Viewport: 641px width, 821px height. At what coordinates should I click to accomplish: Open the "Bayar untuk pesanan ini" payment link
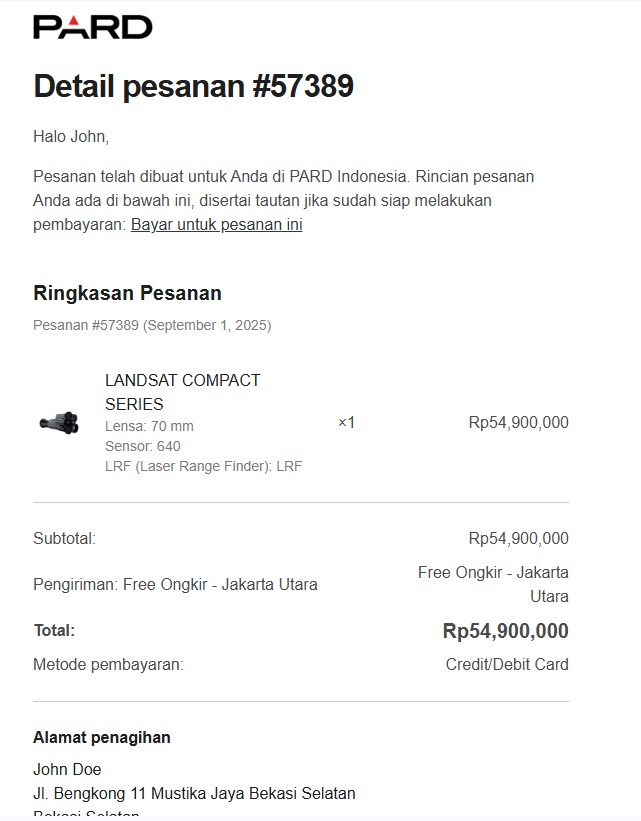(216, 224)
